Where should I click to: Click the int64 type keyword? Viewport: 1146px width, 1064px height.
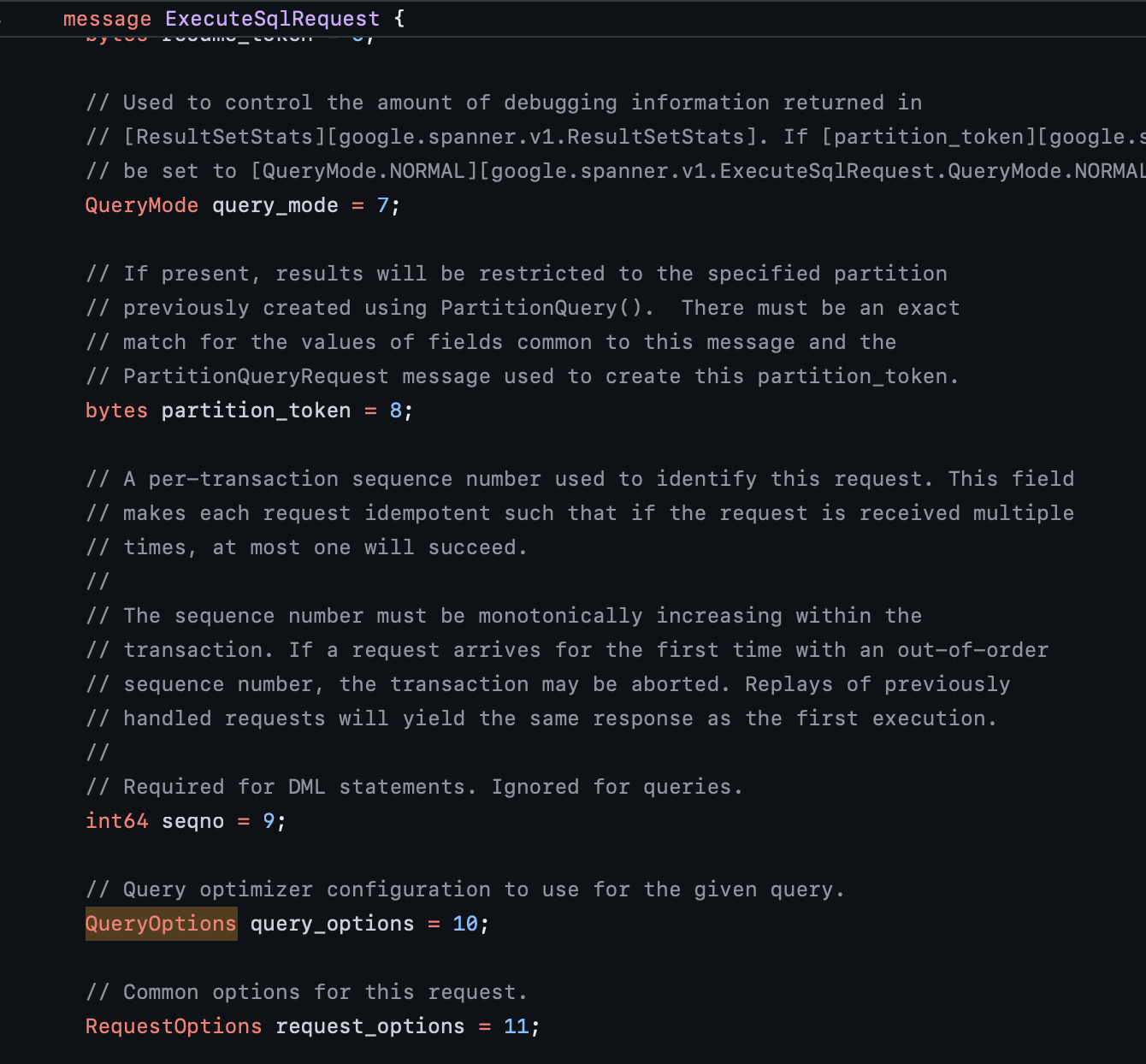[117, 821]
